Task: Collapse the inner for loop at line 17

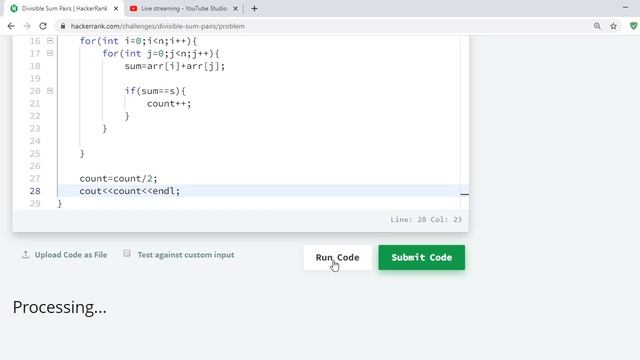Action: [50, 53]
